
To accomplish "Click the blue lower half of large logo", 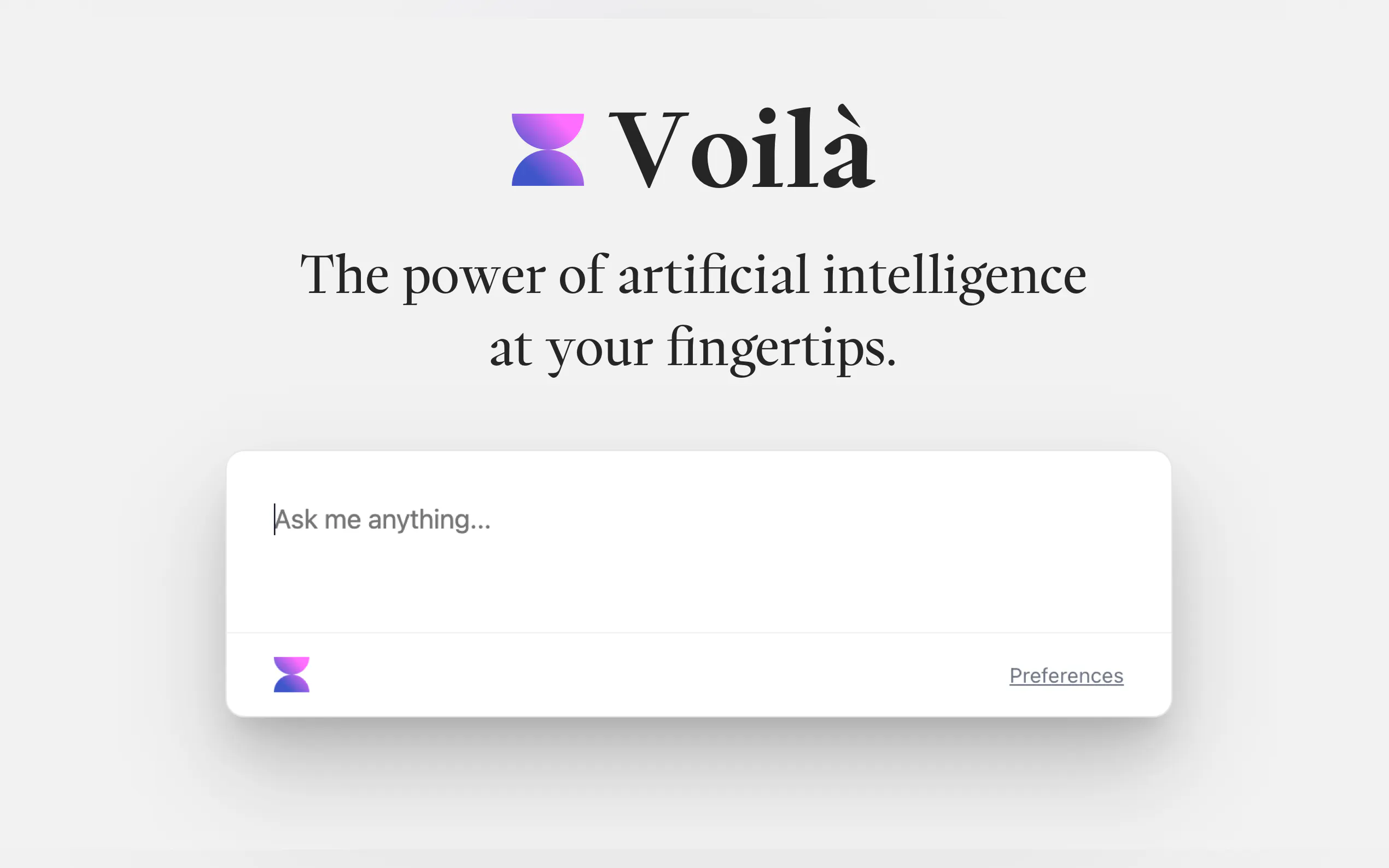I will [547, 171].
